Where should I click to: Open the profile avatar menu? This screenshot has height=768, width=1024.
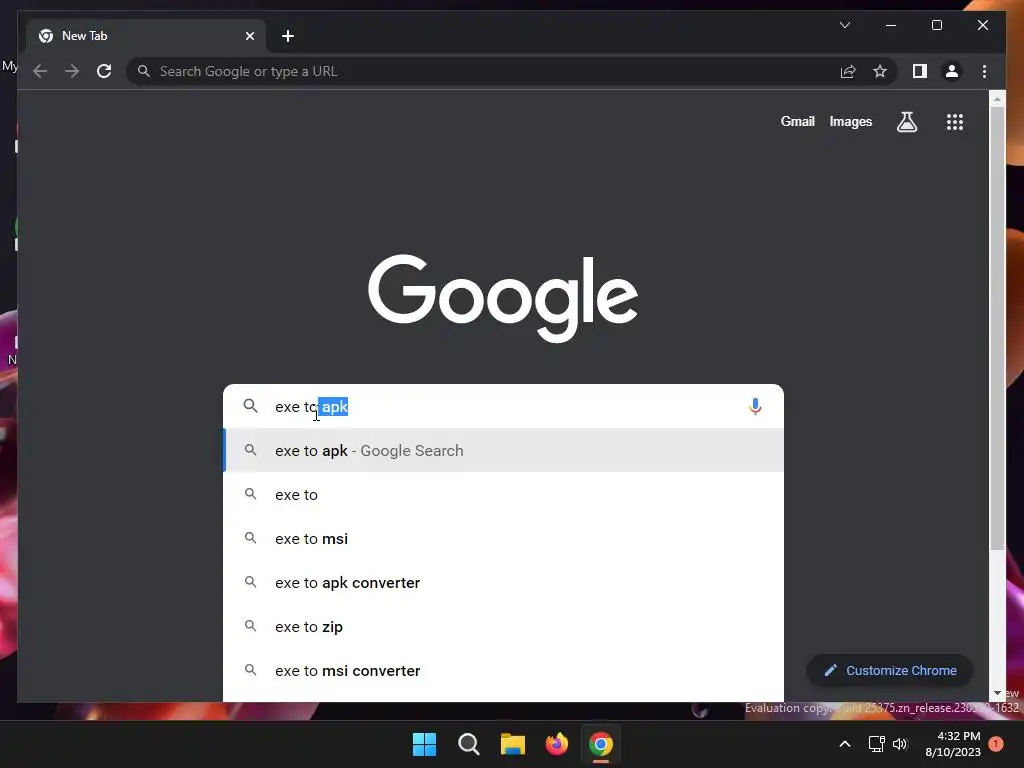pos(952,71)
